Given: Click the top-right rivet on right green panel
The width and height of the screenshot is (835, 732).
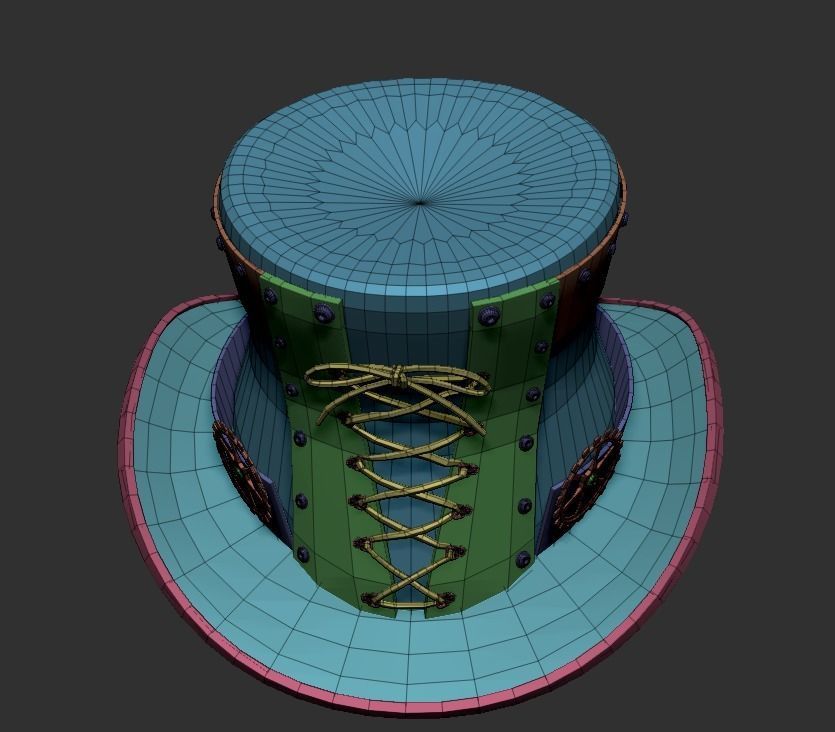Looking at the screenshot, I should tap(546, 301).
